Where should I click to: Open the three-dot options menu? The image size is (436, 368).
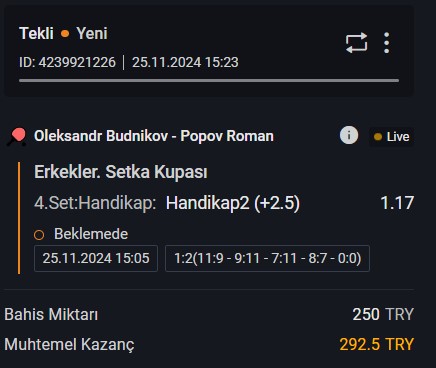coord(386,43)
